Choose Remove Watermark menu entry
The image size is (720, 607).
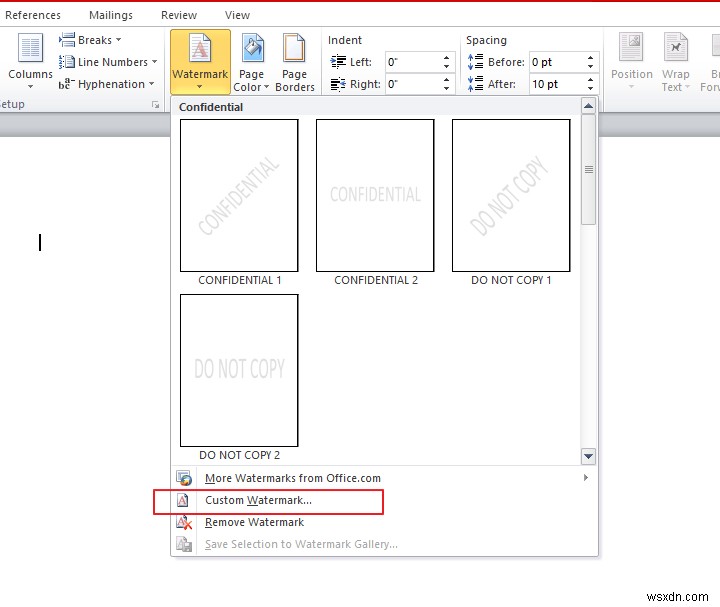[384, 522]
